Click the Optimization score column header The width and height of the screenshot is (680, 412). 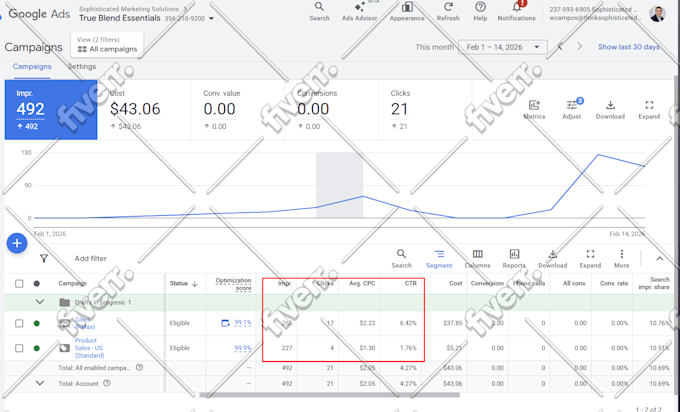[x=233, y=284]
